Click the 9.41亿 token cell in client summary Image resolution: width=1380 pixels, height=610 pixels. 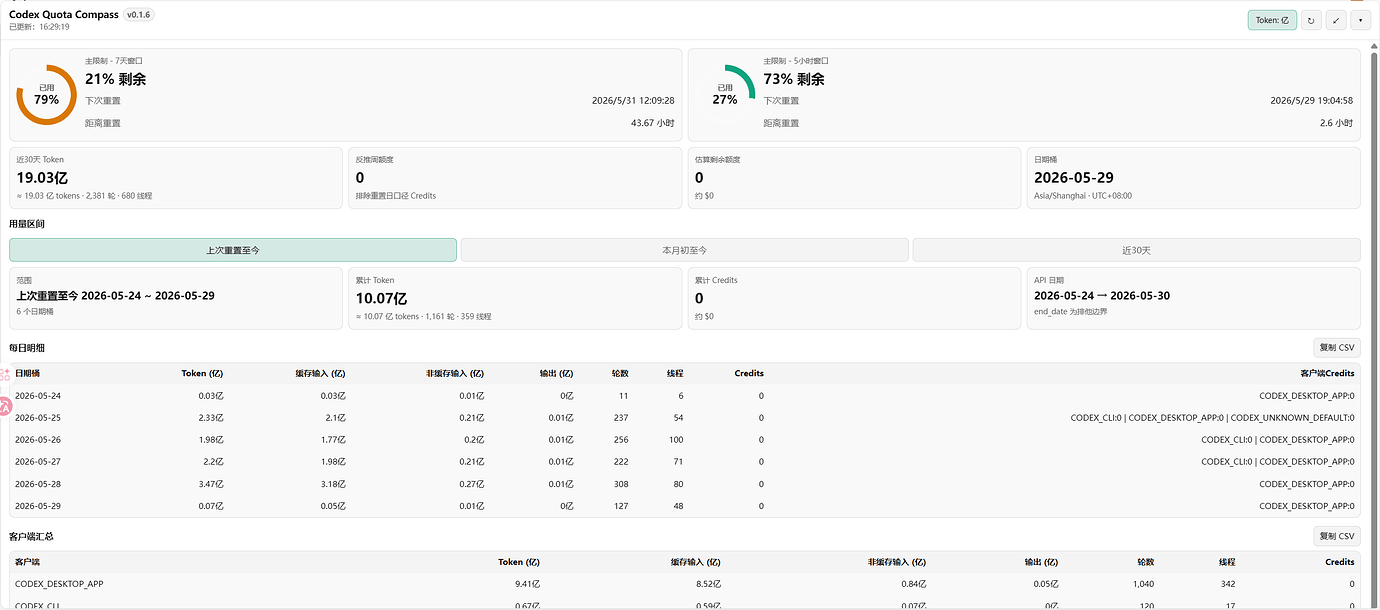[x=527, y=584]
